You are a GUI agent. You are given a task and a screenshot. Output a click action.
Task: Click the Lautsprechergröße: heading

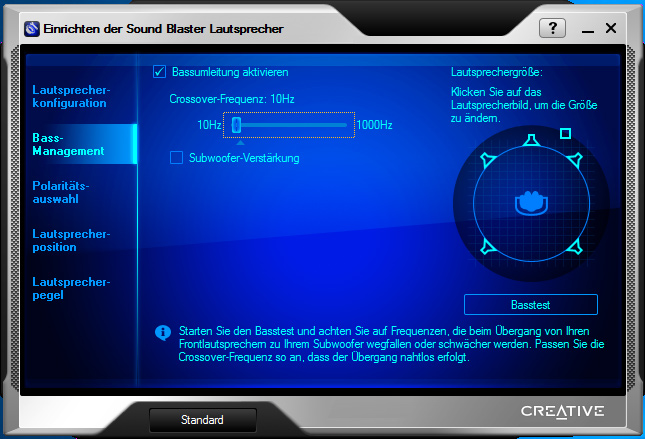(x=497, y=72)
